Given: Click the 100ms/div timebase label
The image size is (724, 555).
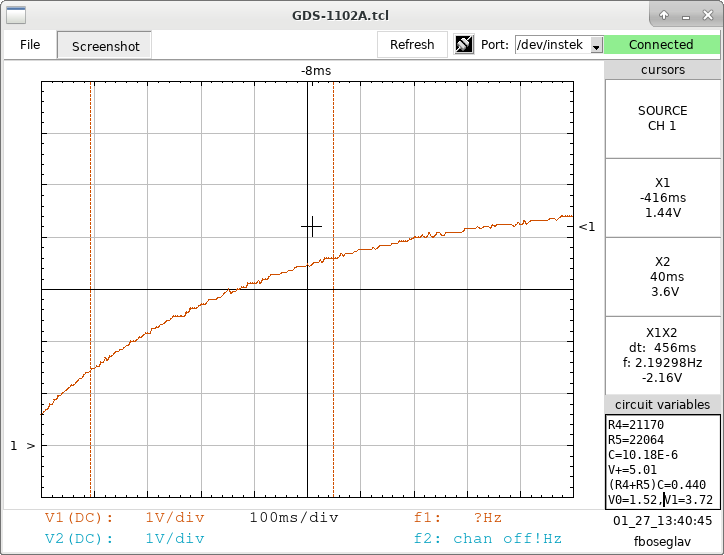Looking at the screenshot, I should click(294, 518).
